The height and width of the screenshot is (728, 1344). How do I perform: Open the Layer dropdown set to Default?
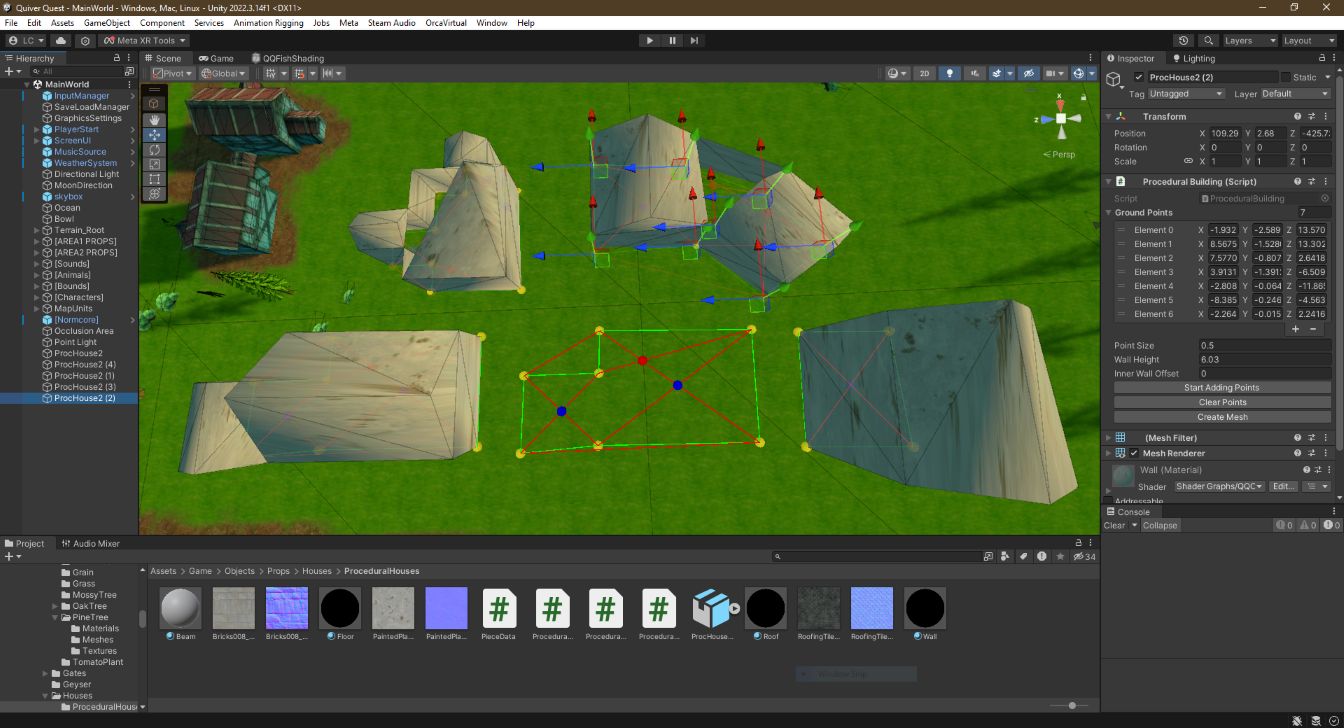(1295, 94)
